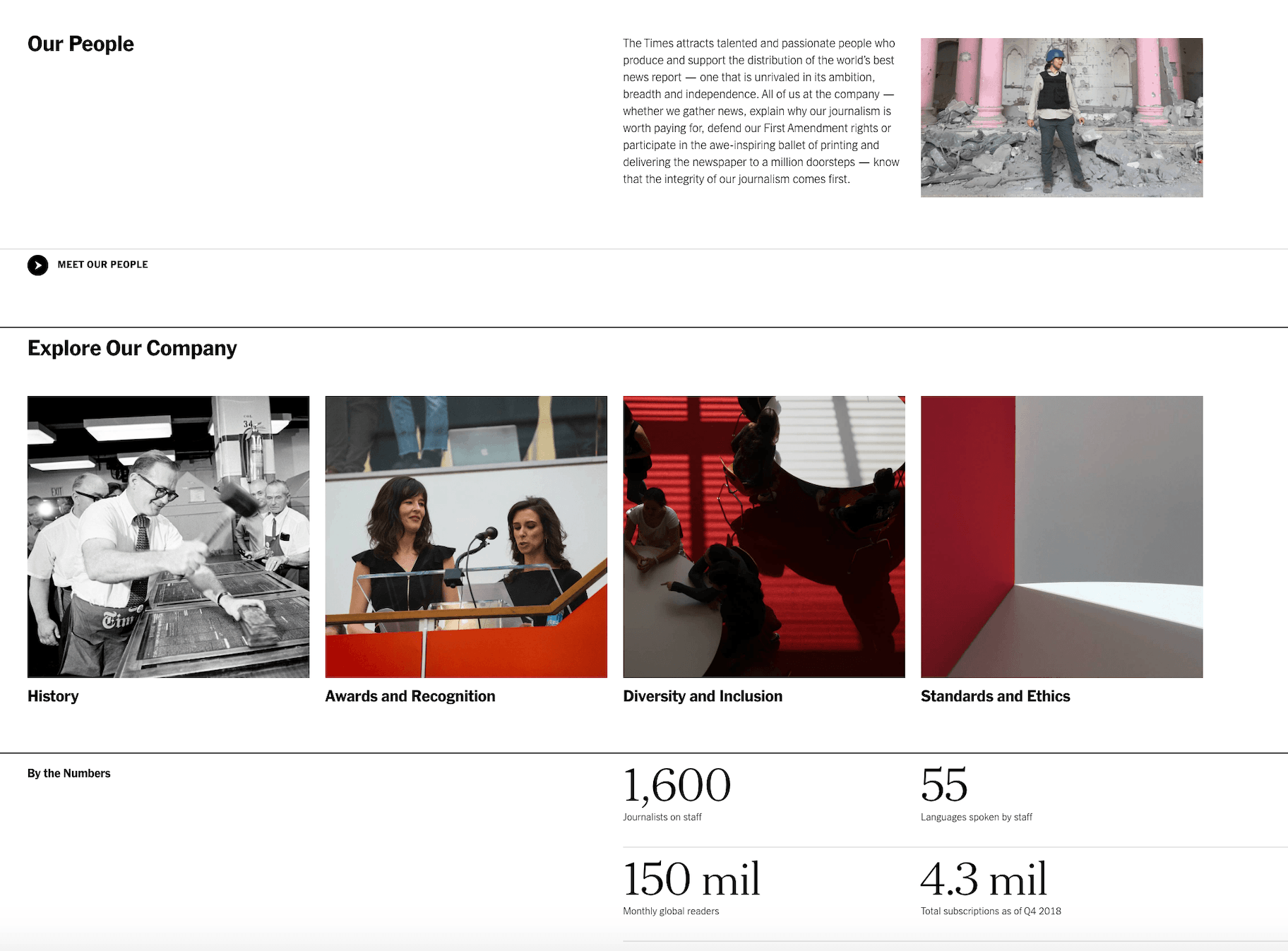Open the History section link
1288x951 pixels.
pos(53,695)
